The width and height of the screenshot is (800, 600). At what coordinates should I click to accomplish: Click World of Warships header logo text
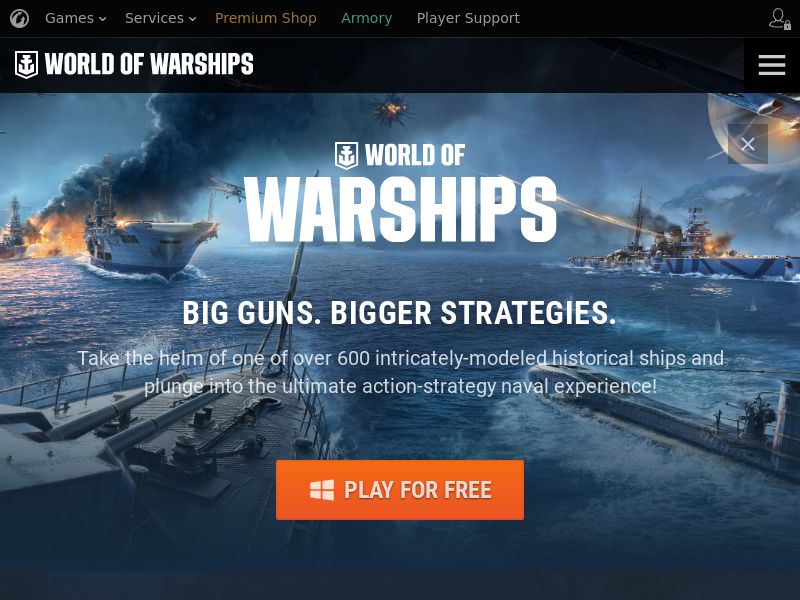[149, 64]
